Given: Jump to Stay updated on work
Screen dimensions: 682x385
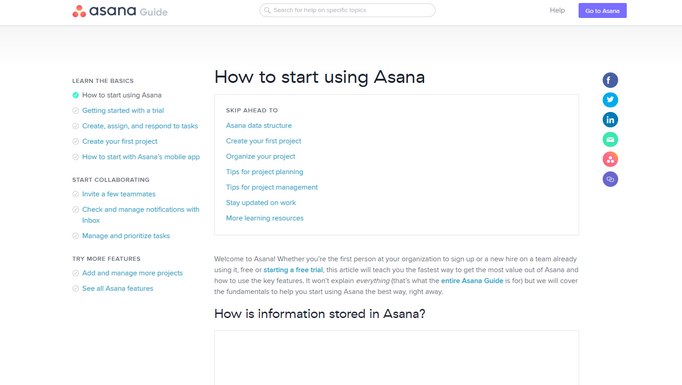Looking at the screenshot, I should tap(261, 203).
